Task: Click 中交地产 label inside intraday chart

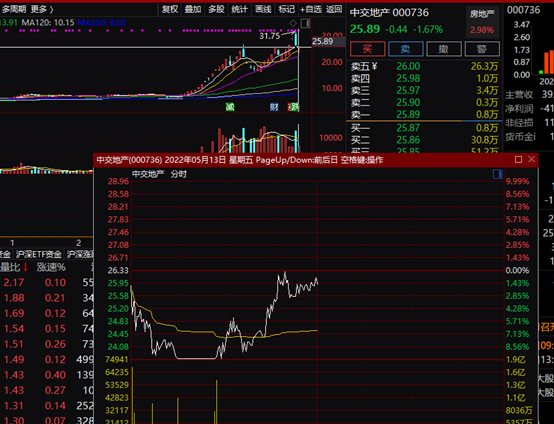Action: click(x=148, y=174)
